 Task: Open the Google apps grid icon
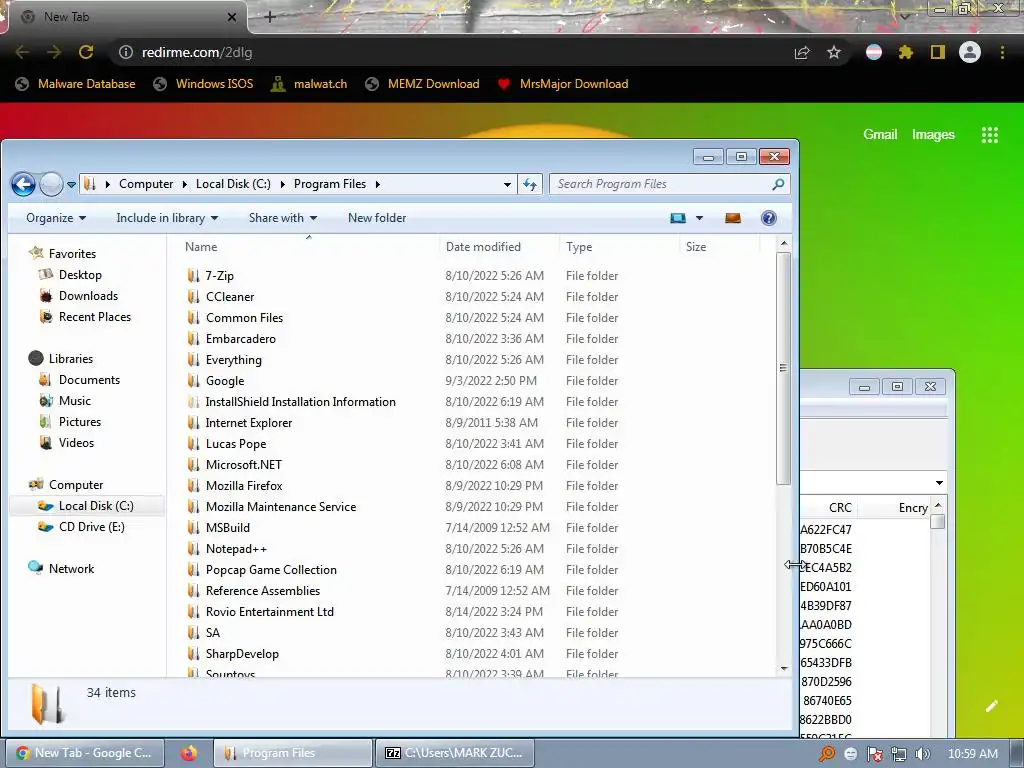point(990,135)
